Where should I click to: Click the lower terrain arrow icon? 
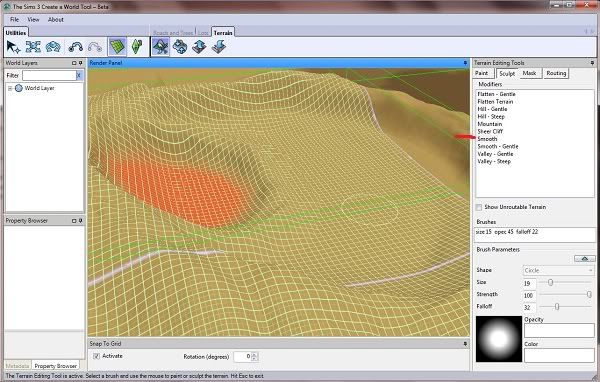pos(218,47)
